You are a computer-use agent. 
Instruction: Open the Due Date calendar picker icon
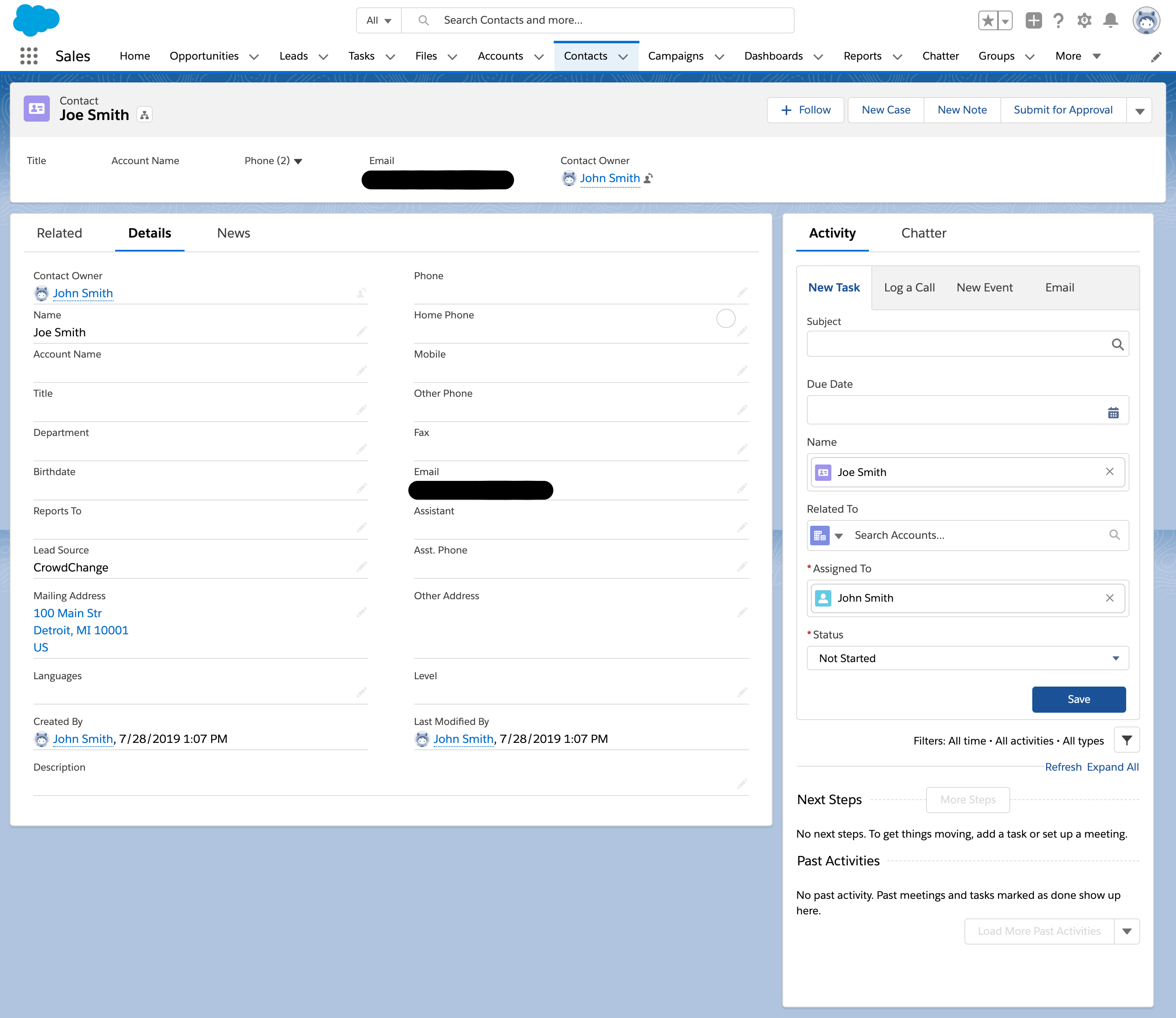[x=1113, y=413]
